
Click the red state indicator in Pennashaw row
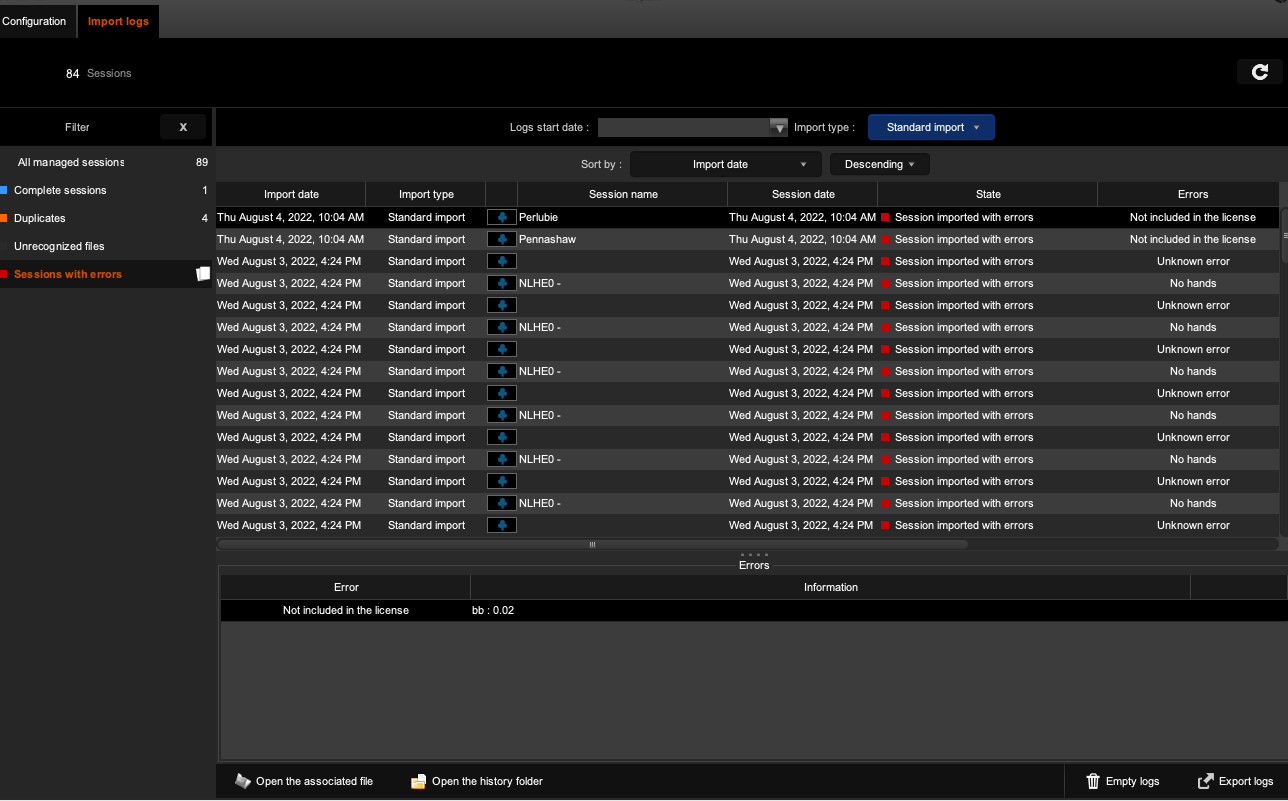885,240
